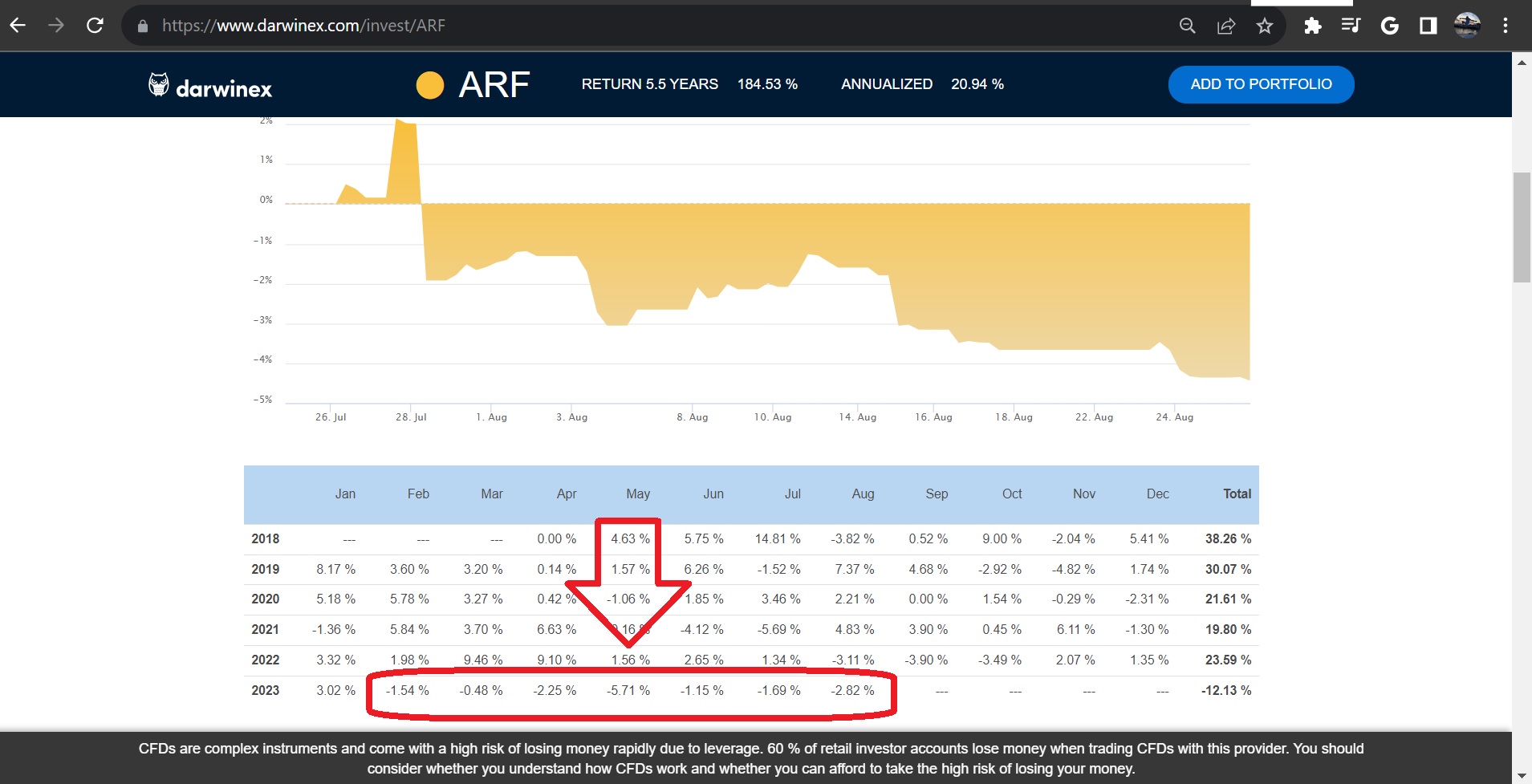Open the Extensions puzzle icon

tap(1312, 26)
